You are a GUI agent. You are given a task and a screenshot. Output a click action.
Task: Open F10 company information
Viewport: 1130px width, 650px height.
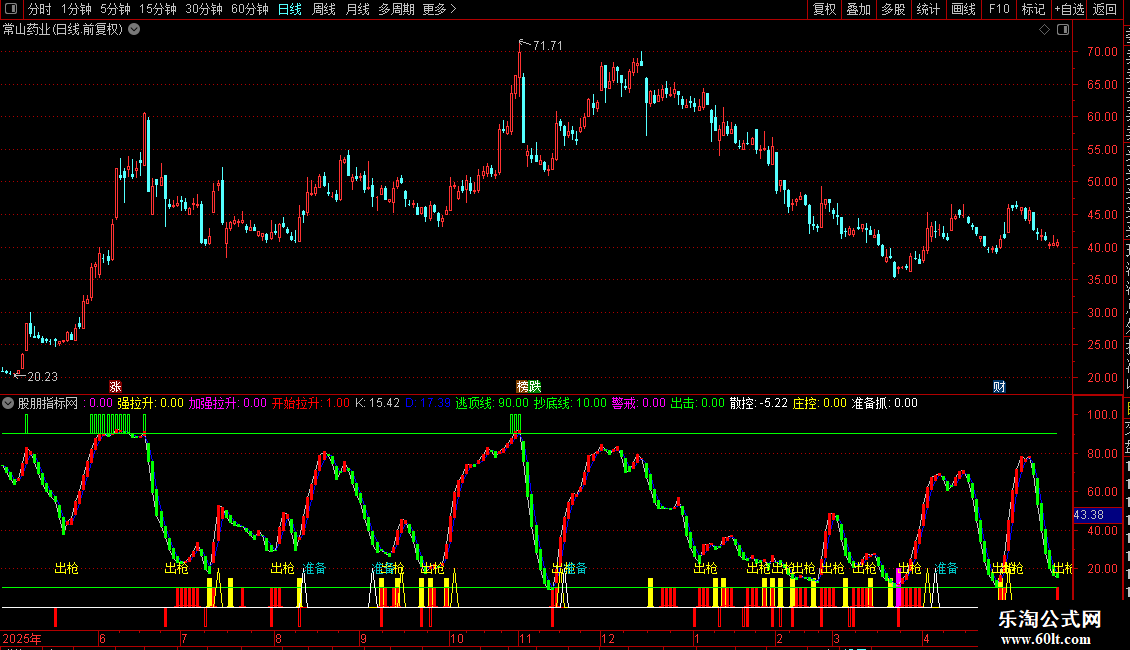tap(999, 9)
